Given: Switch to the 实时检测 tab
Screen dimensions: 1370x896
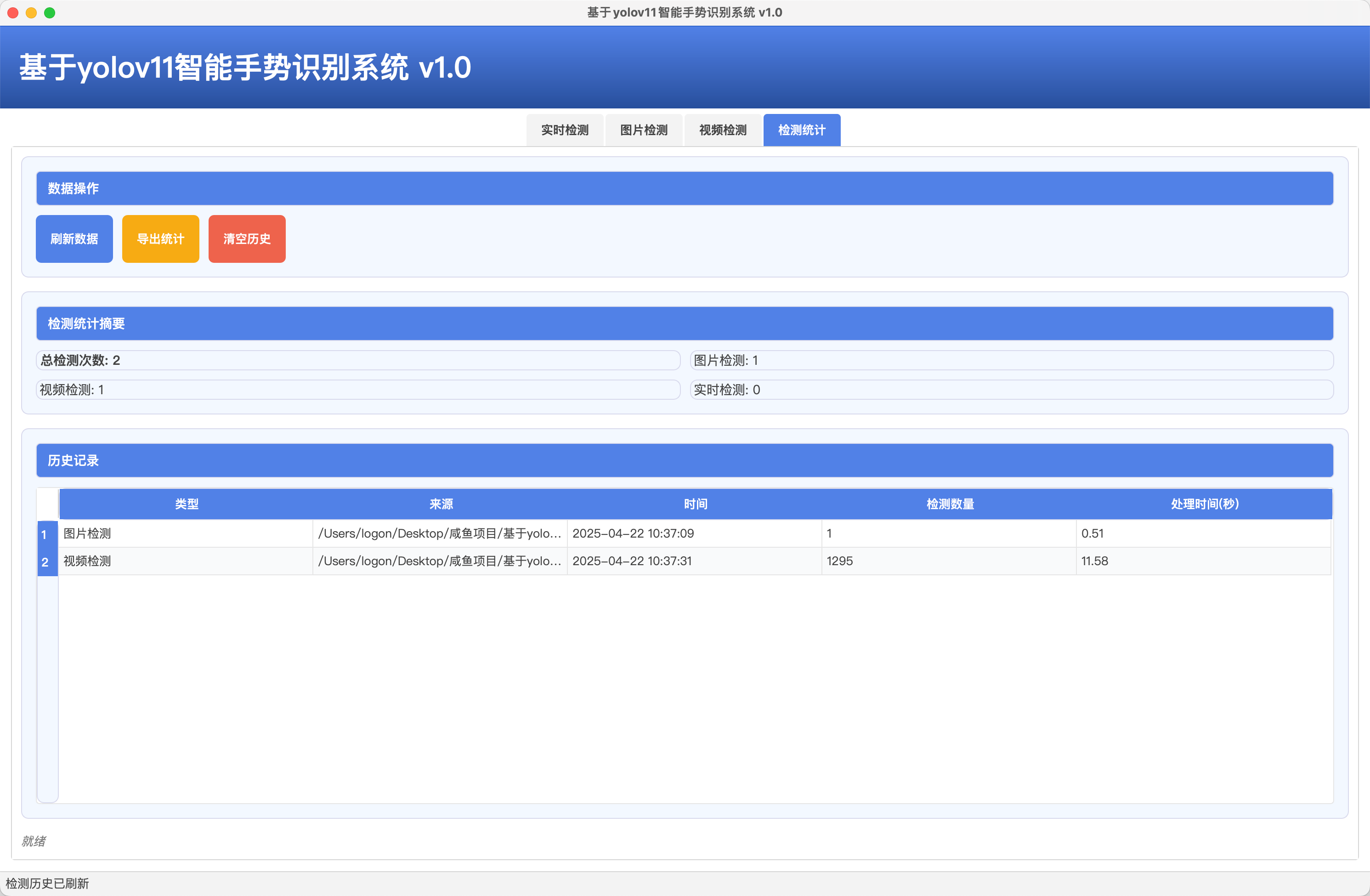Looking at the screenshot, I should point(565,130).
